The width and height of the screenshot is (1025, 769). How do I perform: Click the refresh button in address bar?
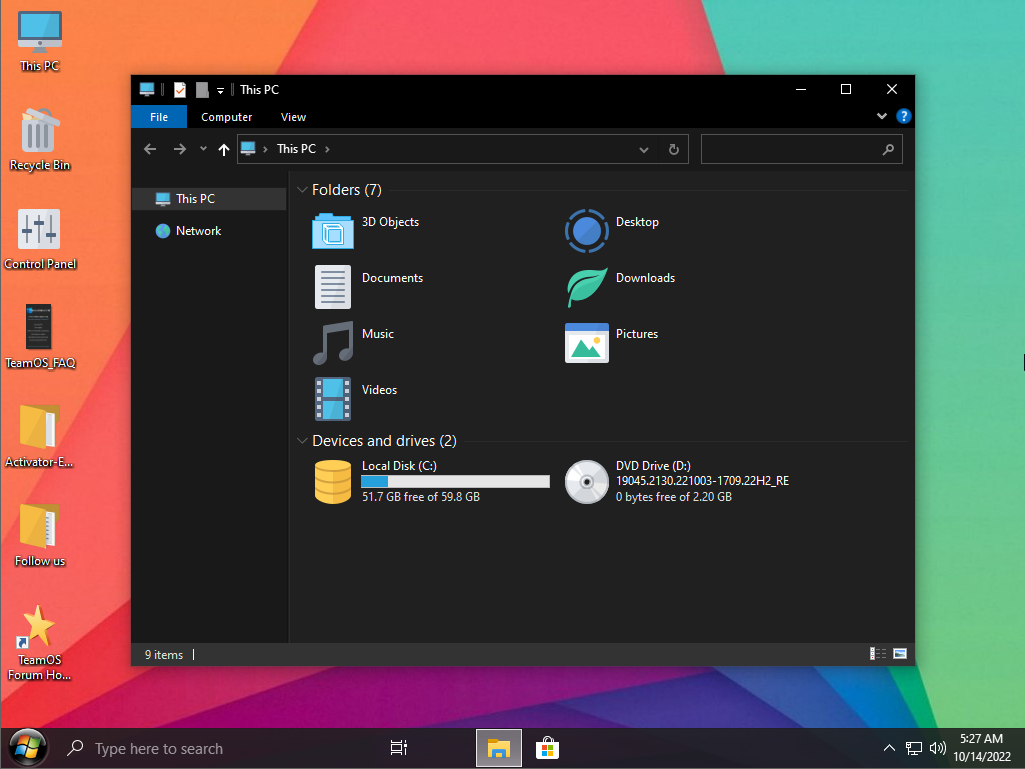(x=674, y=149)
